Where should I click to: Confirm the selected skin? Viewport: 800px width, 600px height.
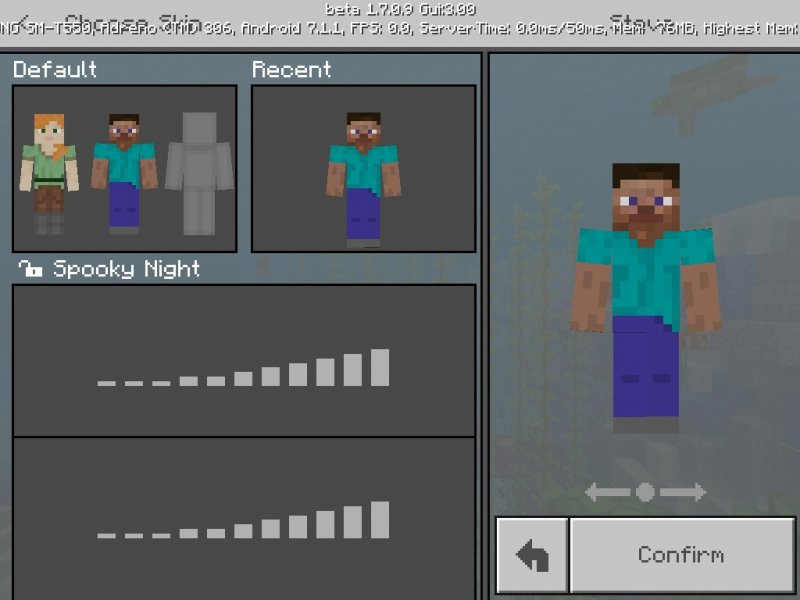tap(682, 555)
